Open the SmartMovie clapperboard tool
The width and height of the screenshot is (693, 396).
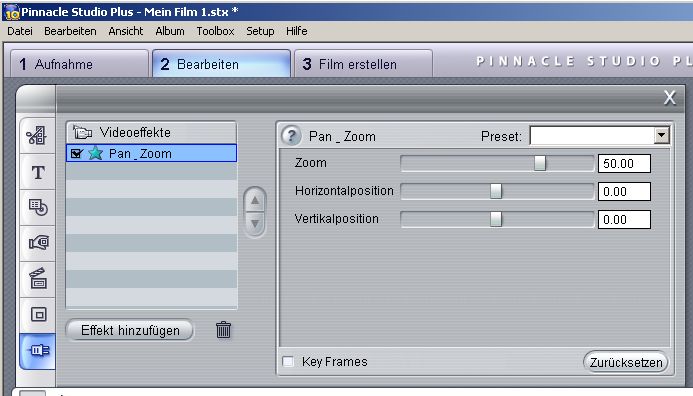[x=38, y=278]
